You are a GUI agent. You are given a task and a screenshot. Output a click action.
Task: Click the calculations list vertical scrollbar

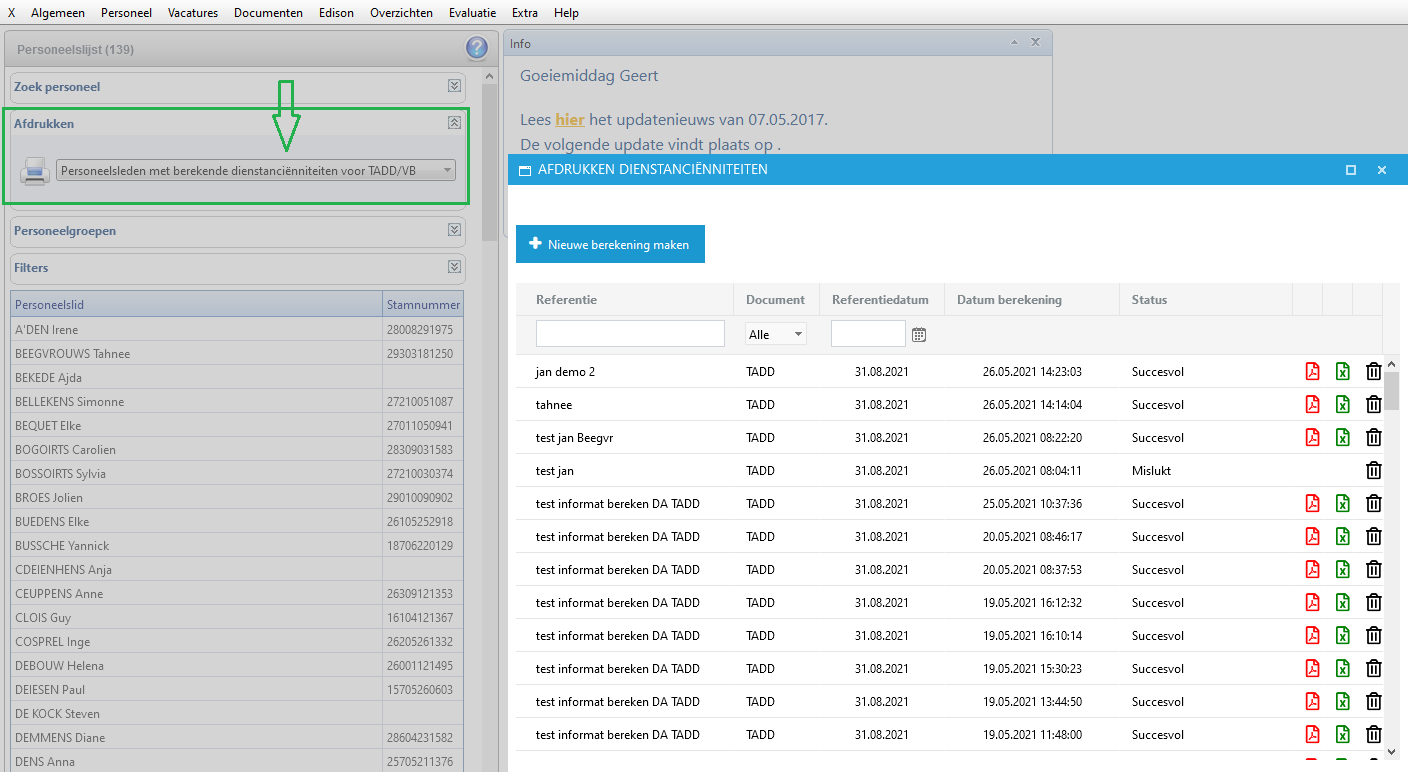point(1391,391)
